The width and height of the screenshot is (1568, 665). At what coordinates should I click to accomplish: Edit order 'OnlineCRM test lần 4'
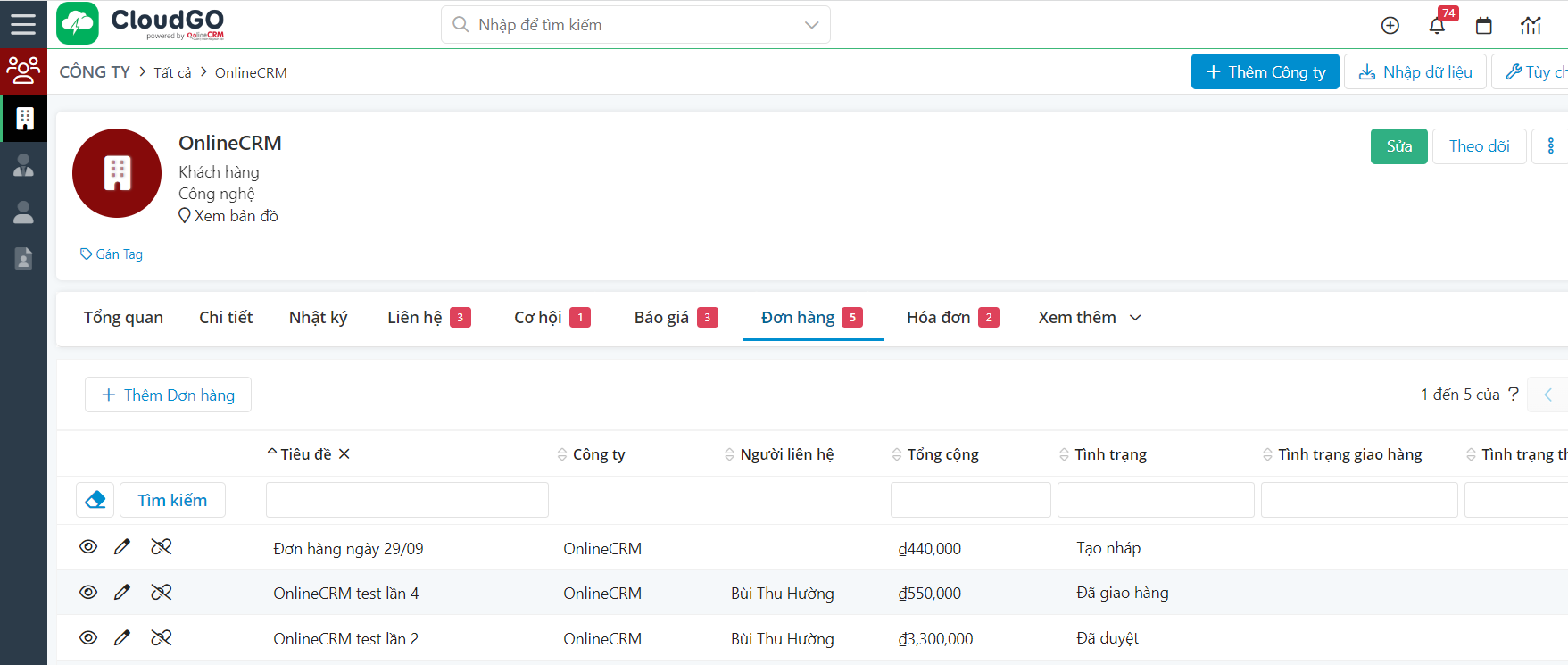(122, 593)
